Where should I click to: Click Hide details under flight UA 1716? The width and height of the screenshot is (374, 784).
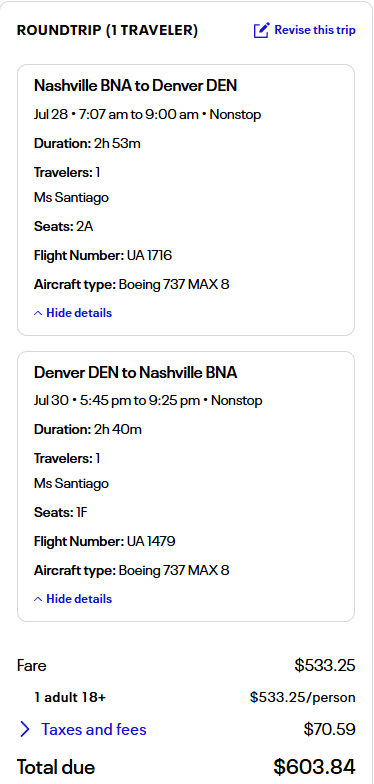79,313
